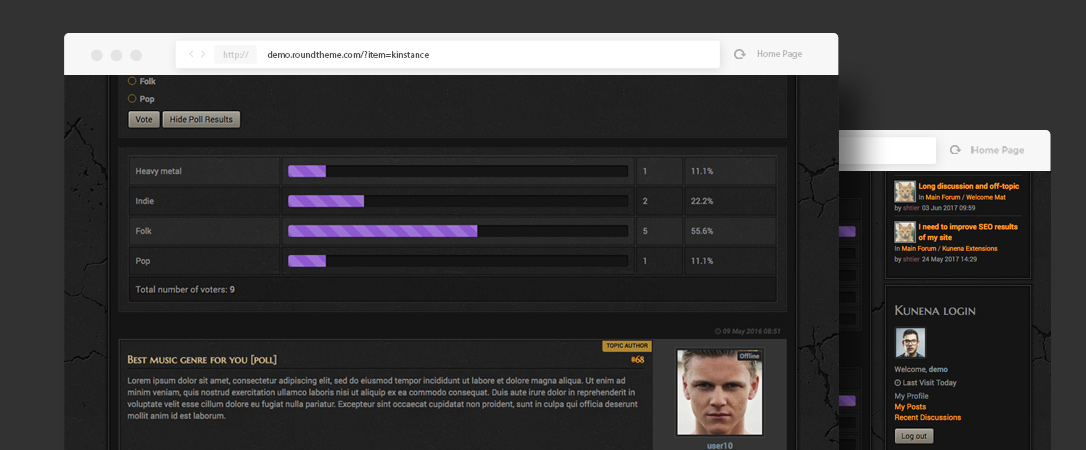Screen dimensions: 1086x450
Task: Click post number #68 link
Action: tap(637, 359)
